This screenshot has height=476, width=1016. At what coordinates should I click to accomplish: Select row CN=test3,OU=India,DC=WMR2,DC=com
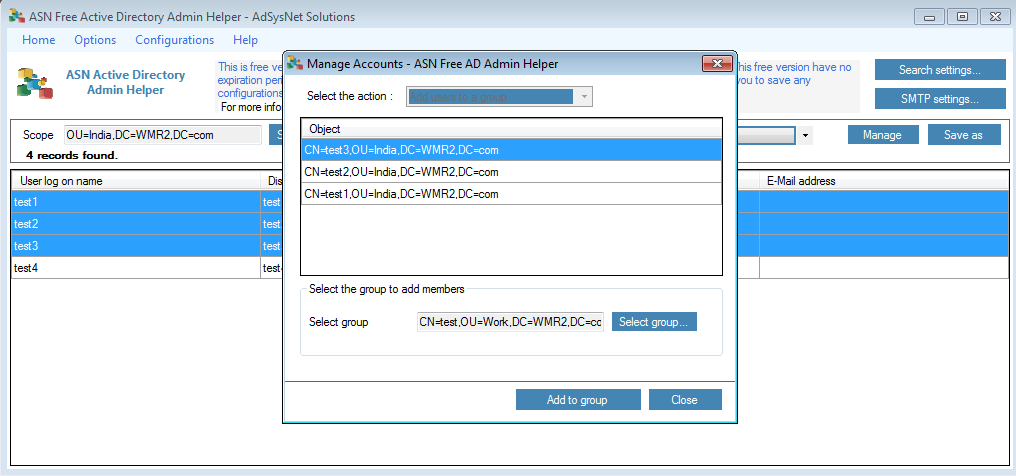click(x=511, y=150)
